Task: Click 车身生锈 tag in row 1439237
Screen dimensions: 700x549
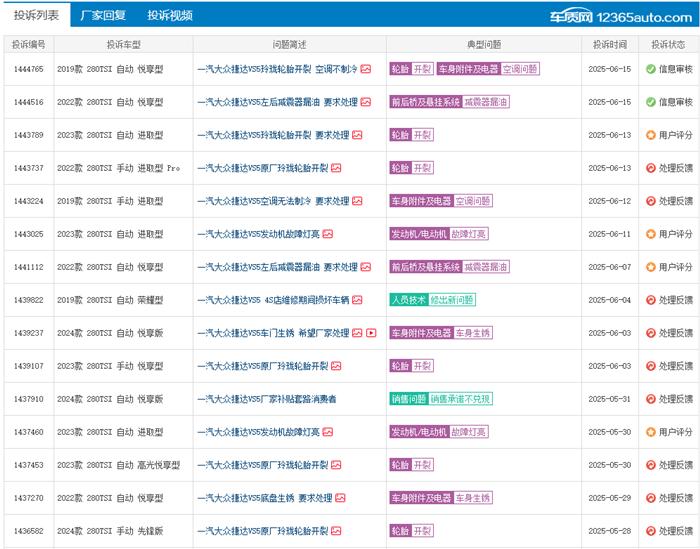Action: (x=473, y=333)
